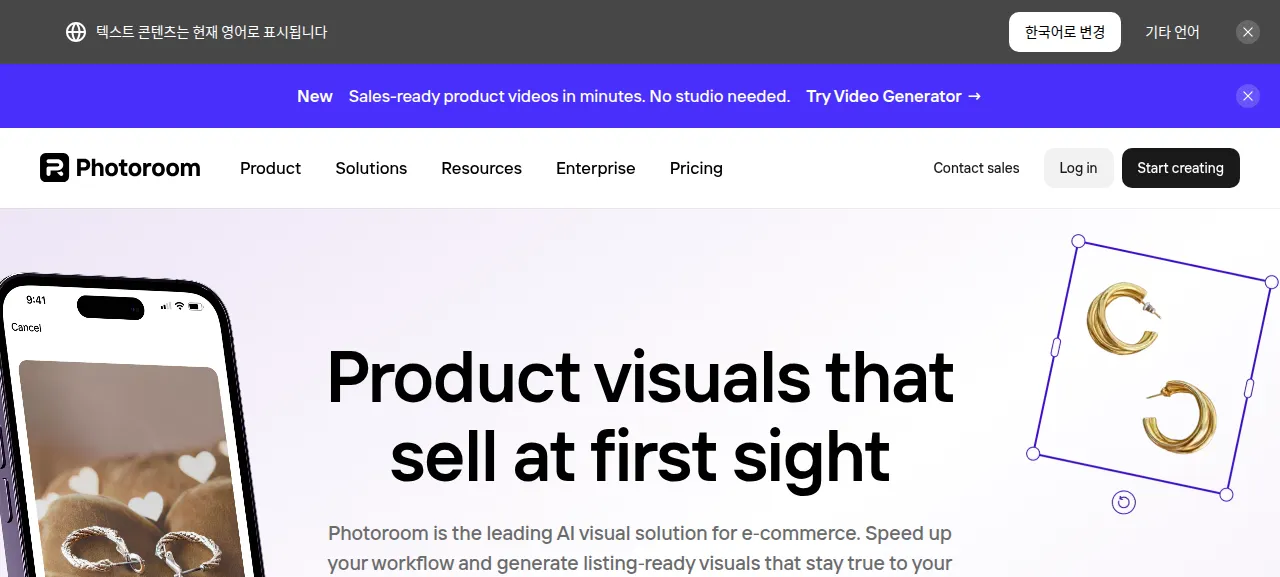Screen dimensions: 1280x577
Task: Dismiss the Video Generator announcement banner
Action: coord(1248,96)
